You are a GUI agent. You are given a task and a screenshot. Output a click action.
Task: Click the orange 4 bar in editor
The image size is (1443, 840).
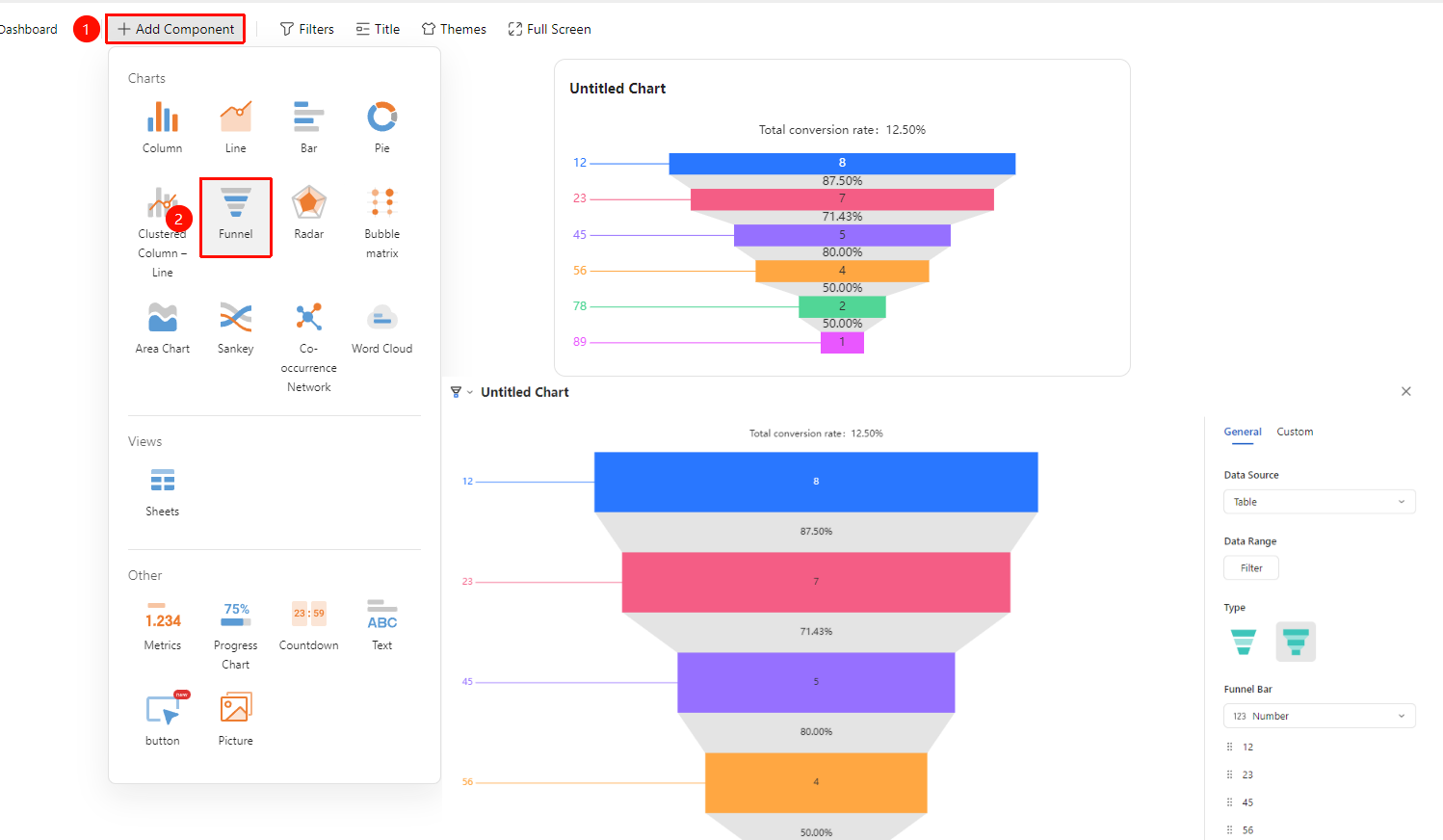[x=816, y=782]
